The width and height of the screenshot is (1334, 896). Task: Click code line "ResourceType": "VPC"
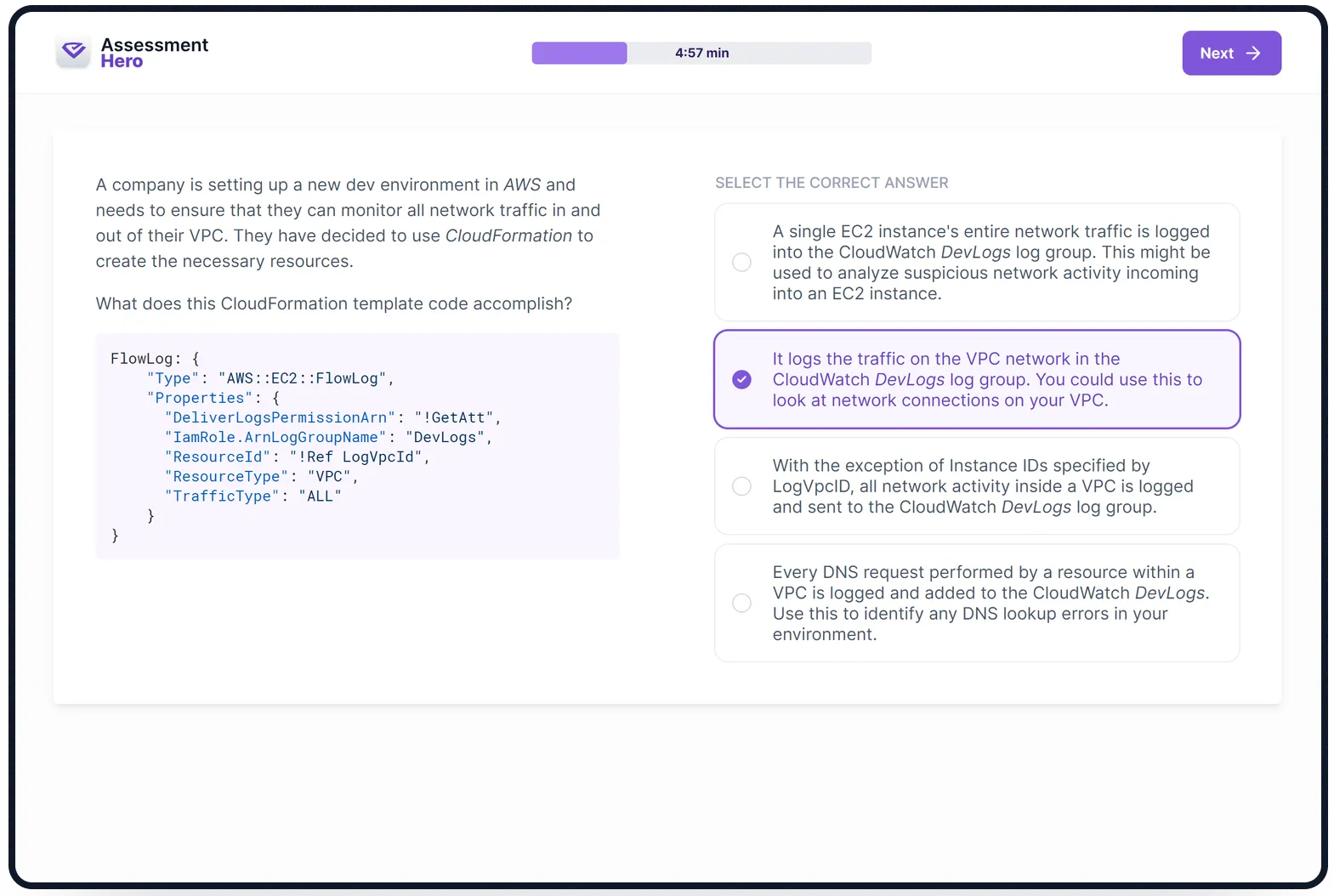[x=262, y=476]
